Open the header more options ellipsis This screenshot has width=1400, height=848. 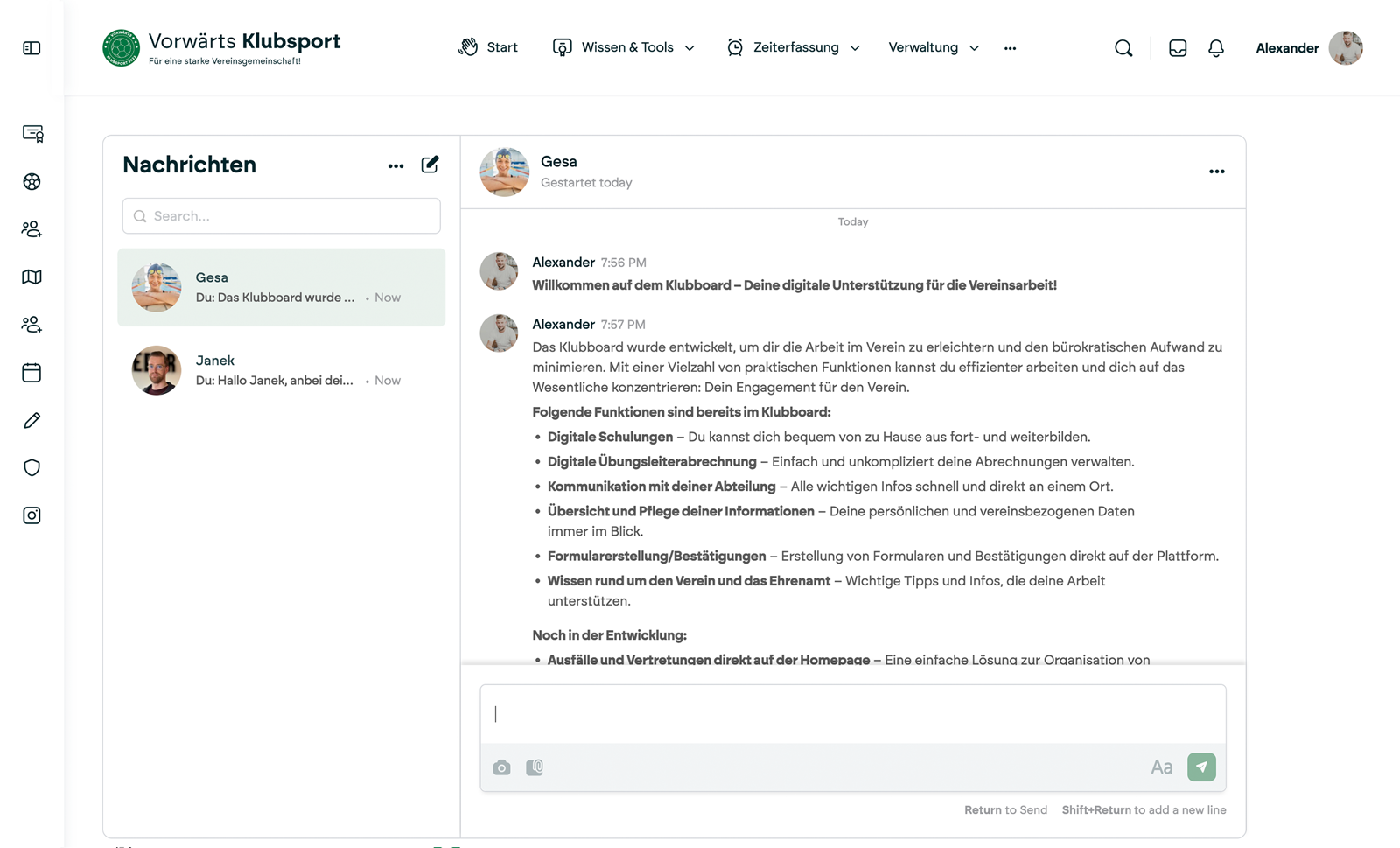[1011, 48]
